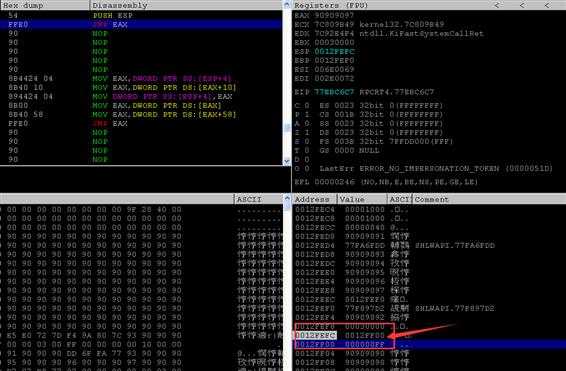Click hex bytes 894424 04
Viewport: 566px width, 371px height.
point(31,96)
